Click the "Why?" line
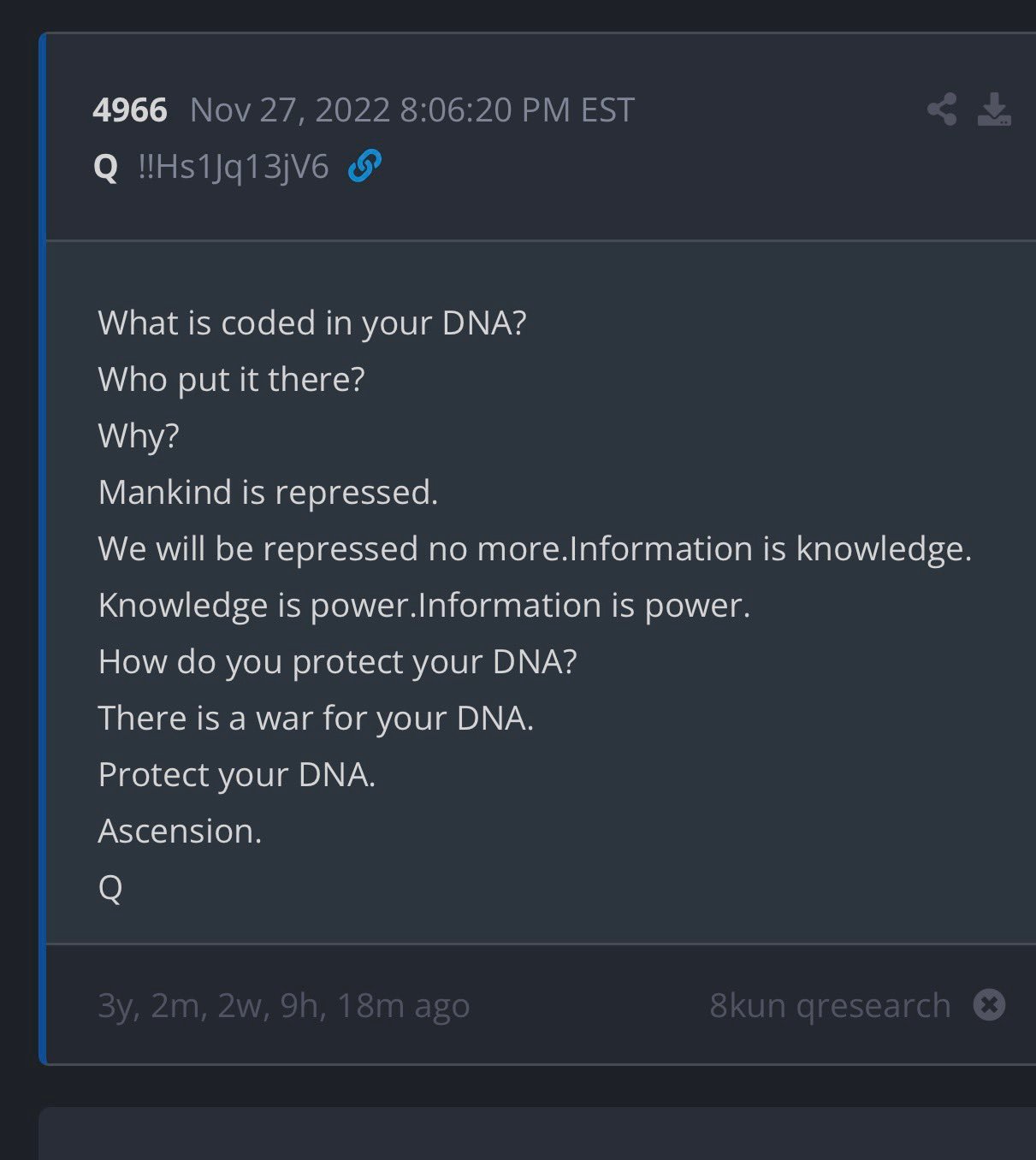 139,436
